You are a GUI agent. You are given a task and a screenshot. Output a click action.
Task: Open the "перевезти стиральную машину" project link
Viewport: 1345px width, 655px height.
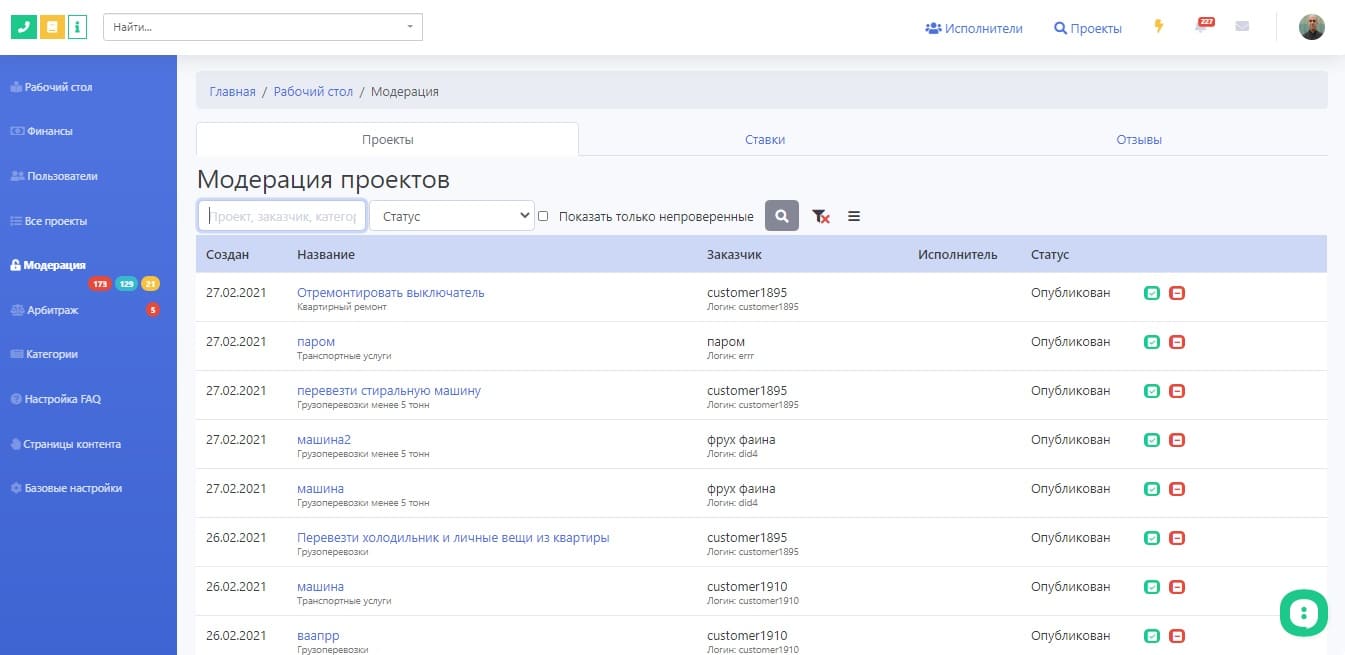389,390
